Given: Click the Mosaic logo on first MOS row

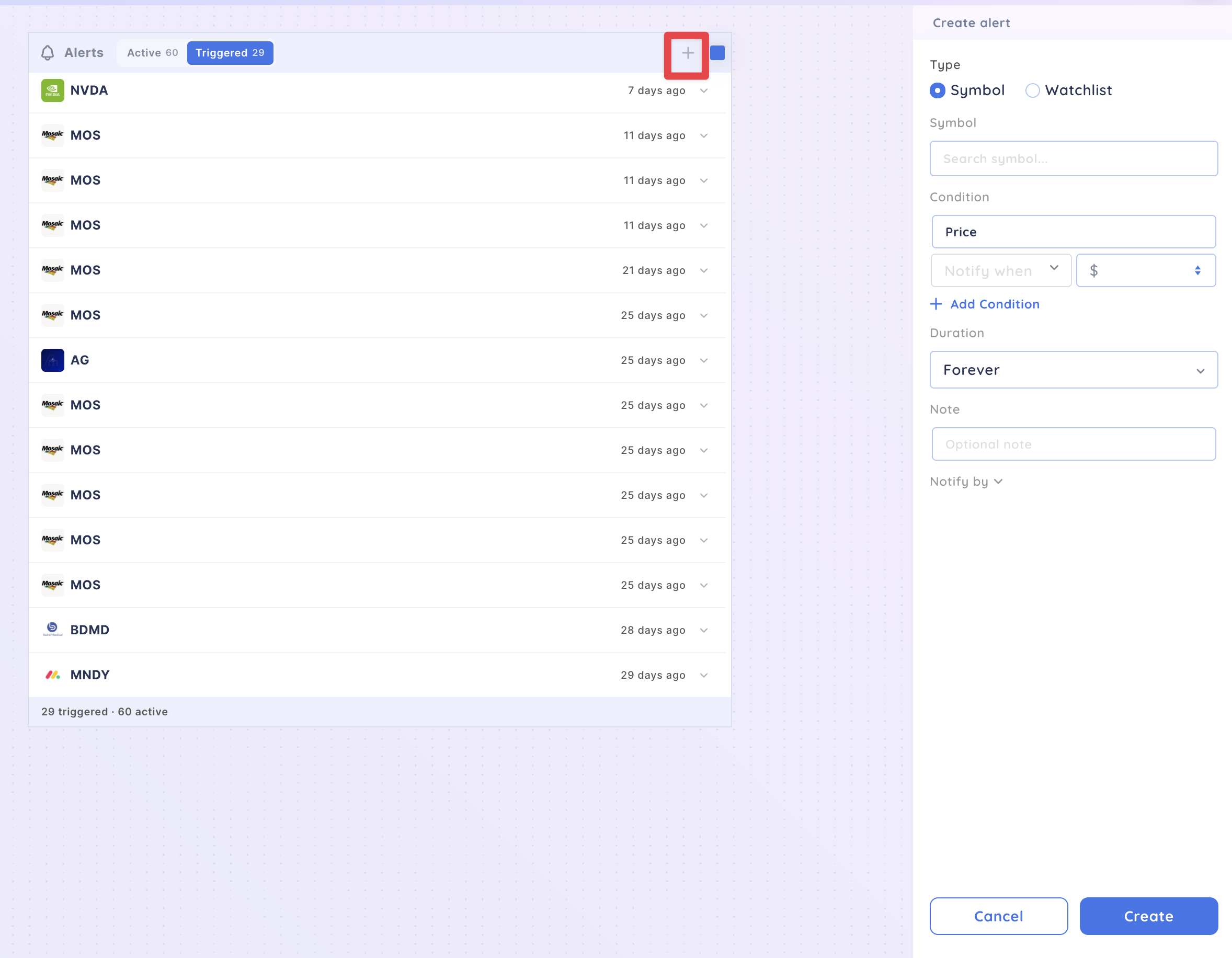Looking at the screenshot, I should pyautogui.click(x=52, y=135).
